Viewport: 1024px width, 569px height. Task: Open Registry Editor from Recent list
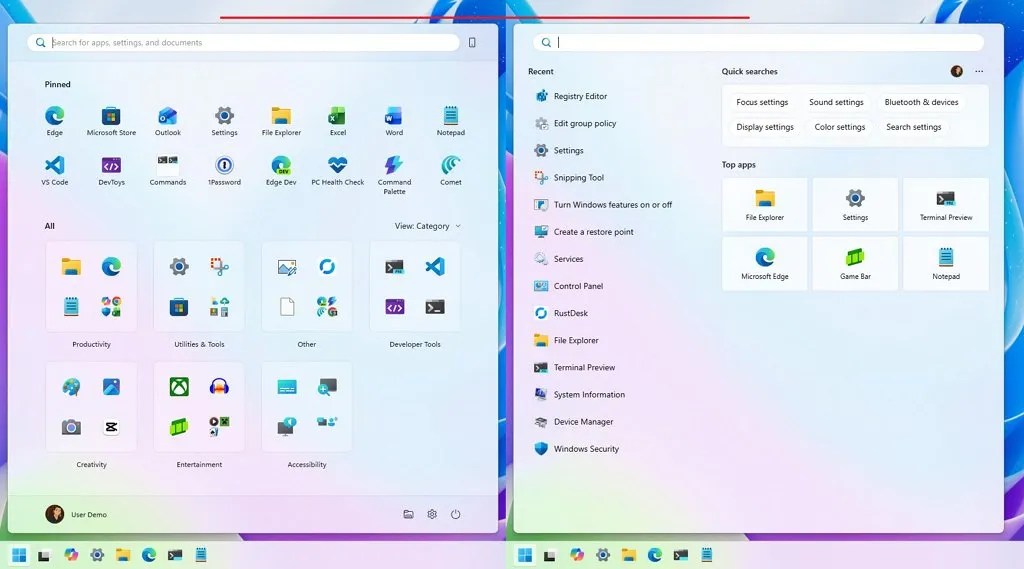pos(571,96)
